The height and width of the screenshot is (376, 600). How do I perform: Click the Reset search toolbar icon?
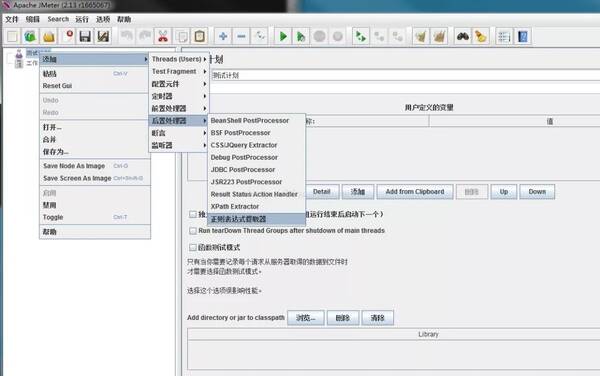click(481, 36)
